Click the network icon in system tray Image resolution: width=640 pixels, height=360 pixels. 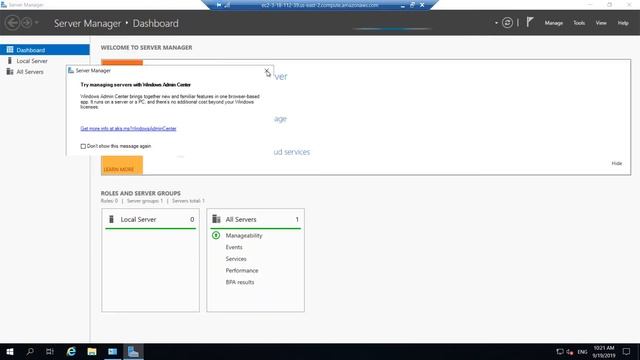point(560,351)
